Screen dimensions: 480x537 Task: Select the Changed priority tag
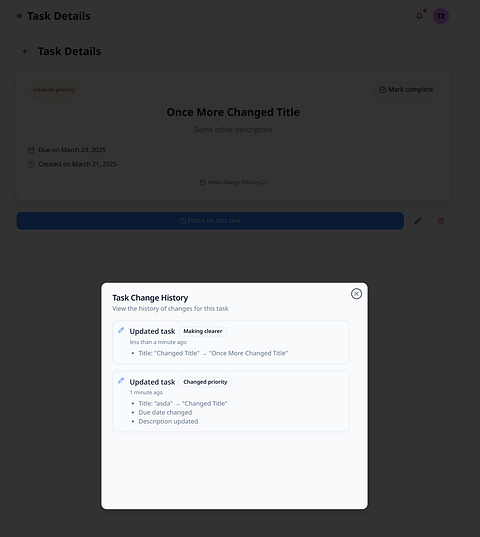(x=205, y=382)
